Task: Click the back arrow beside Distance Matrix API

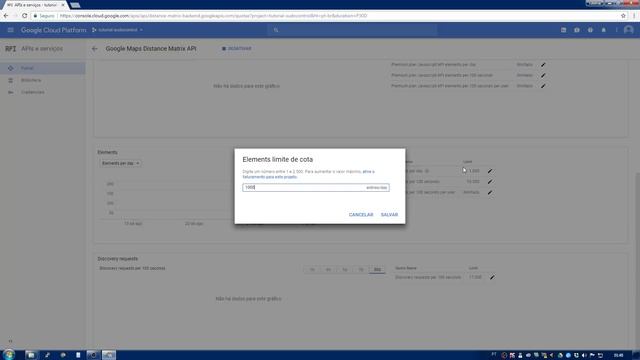Action: click(95, 49)
